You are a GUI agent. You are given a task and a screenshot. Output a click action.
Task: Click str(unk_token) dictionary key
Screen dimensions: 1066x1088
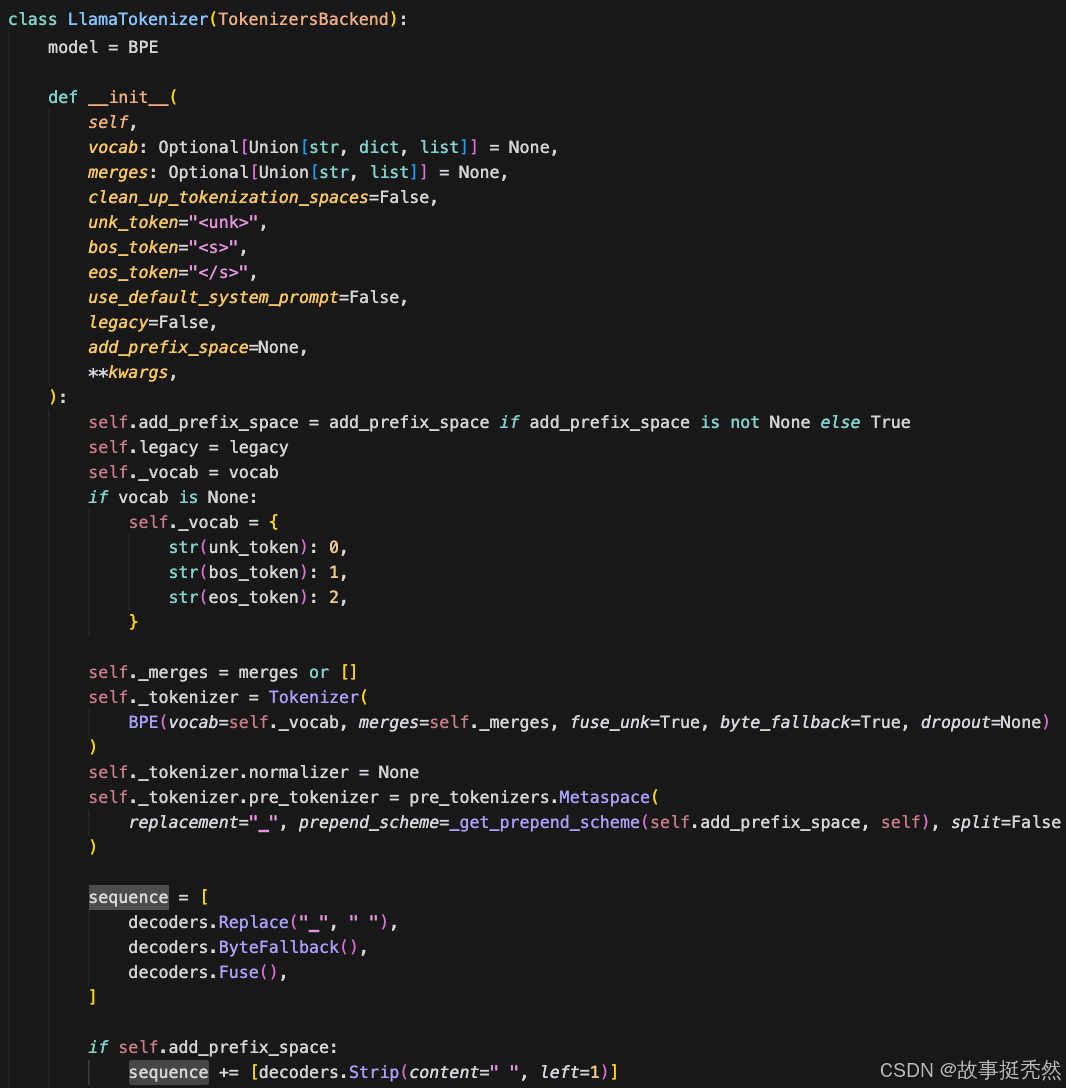pyautogui.click(x=238, y=547)
